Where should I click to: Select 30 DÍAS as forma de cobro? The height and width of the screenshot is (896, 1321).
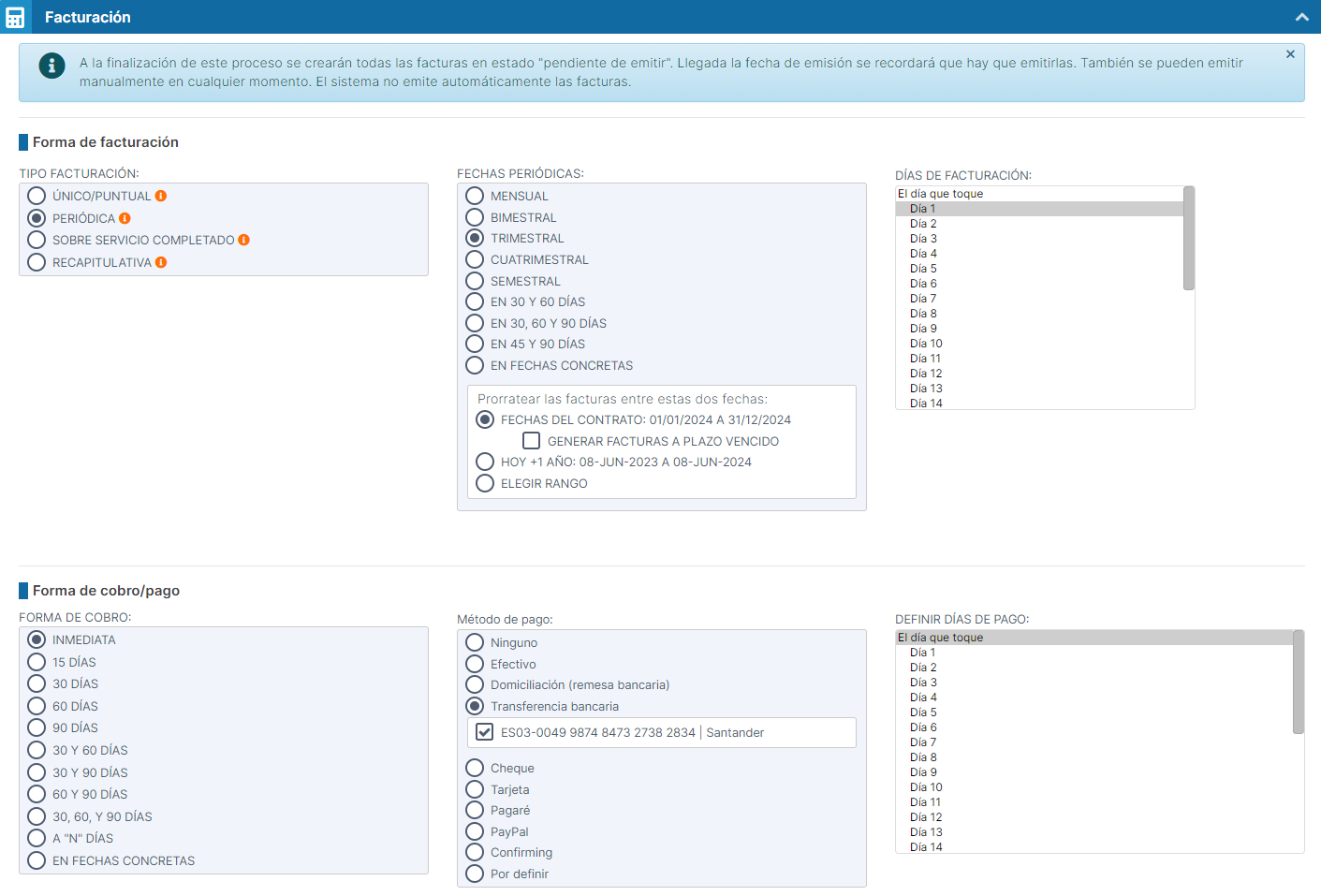coord(37,683)
